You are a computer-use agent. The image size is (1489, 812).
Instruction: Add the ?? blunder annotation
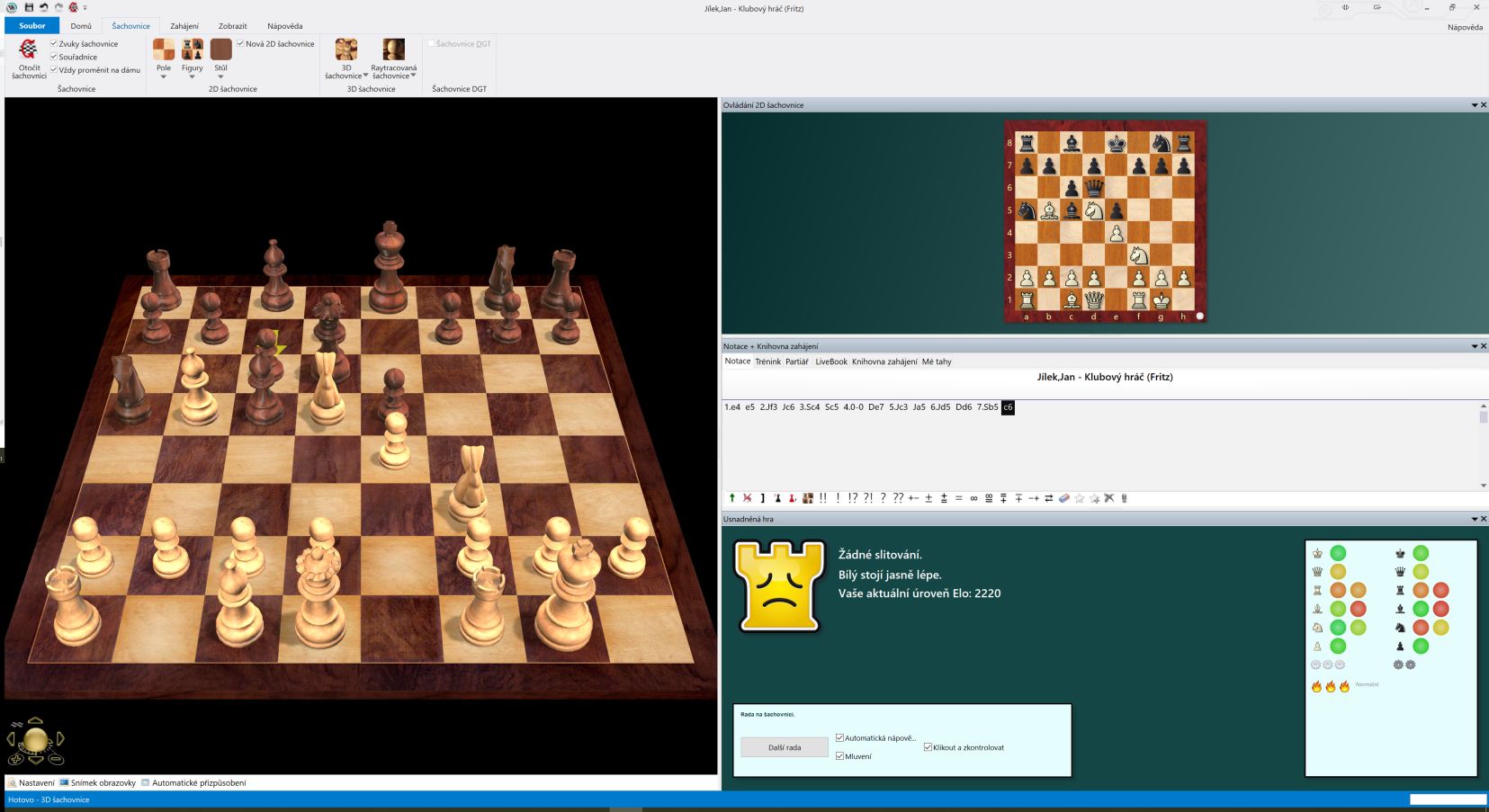[898, 498]
